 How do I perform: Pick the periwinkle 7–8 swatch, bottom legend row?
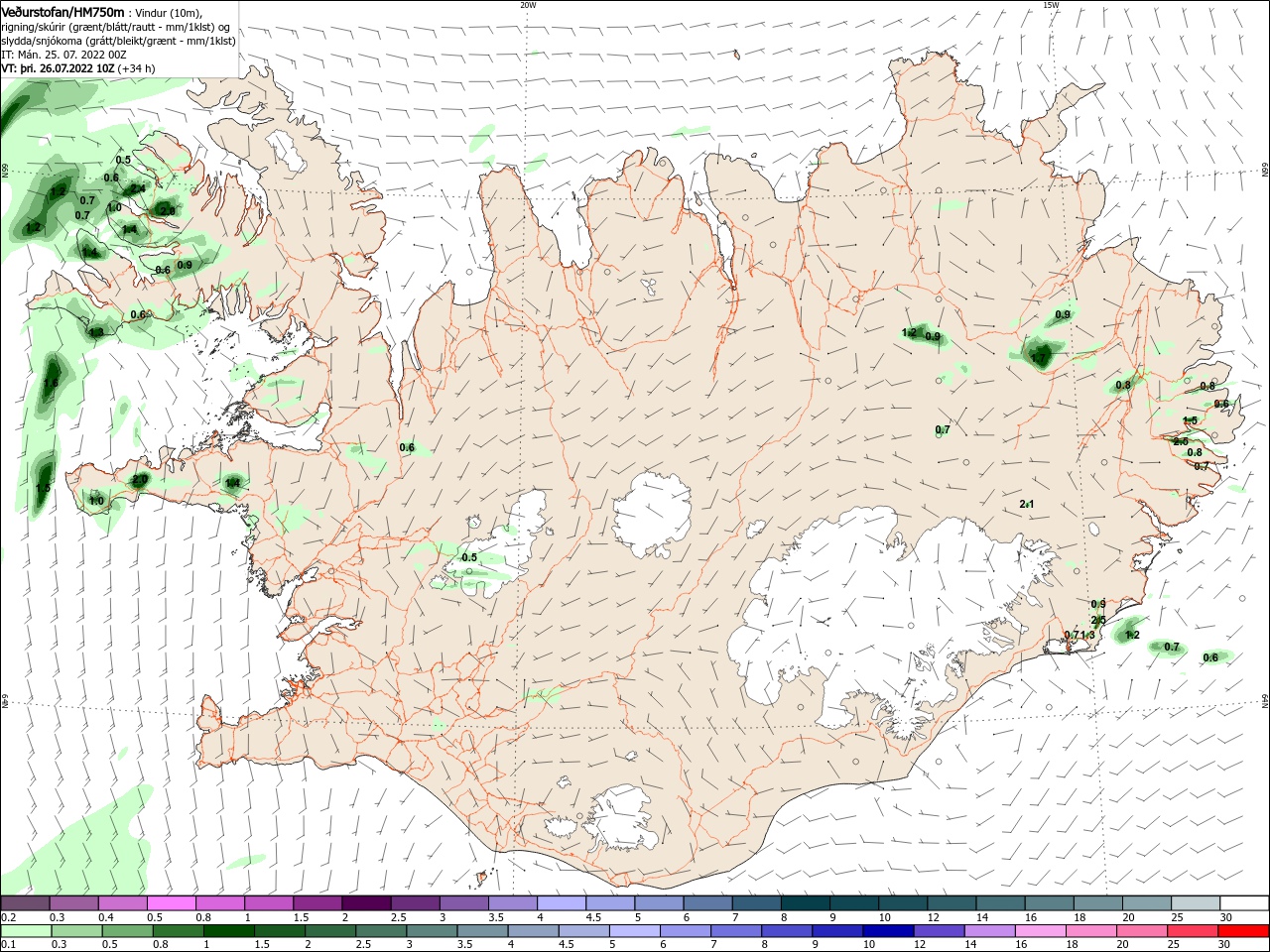click(736, 931)
